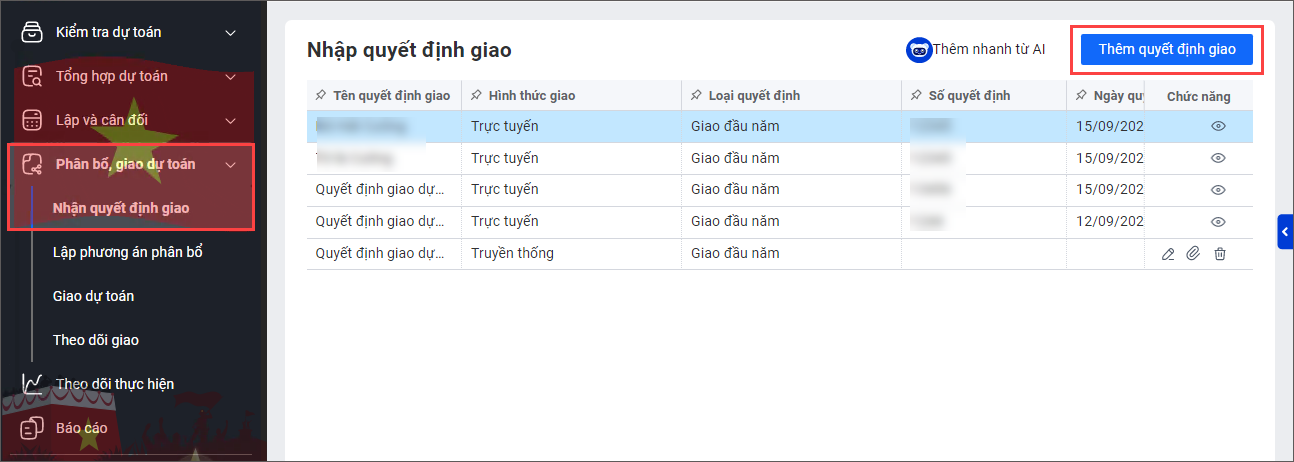Collapse the Phân bổ, giao dự toán chevron
1294x462 pixels.
231,164
